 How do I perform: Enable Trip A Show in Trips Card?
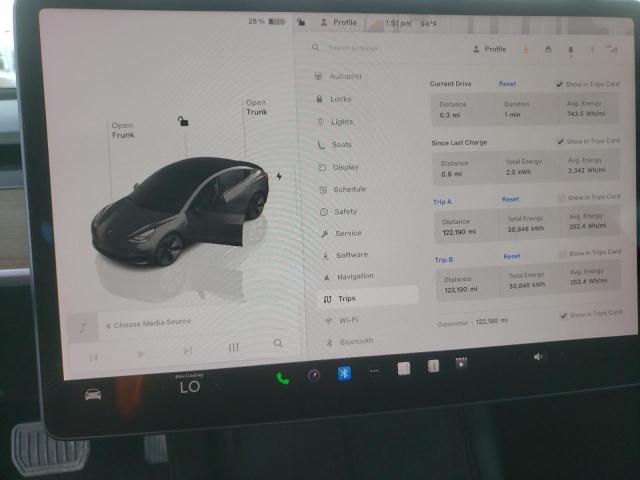[562, 198]
